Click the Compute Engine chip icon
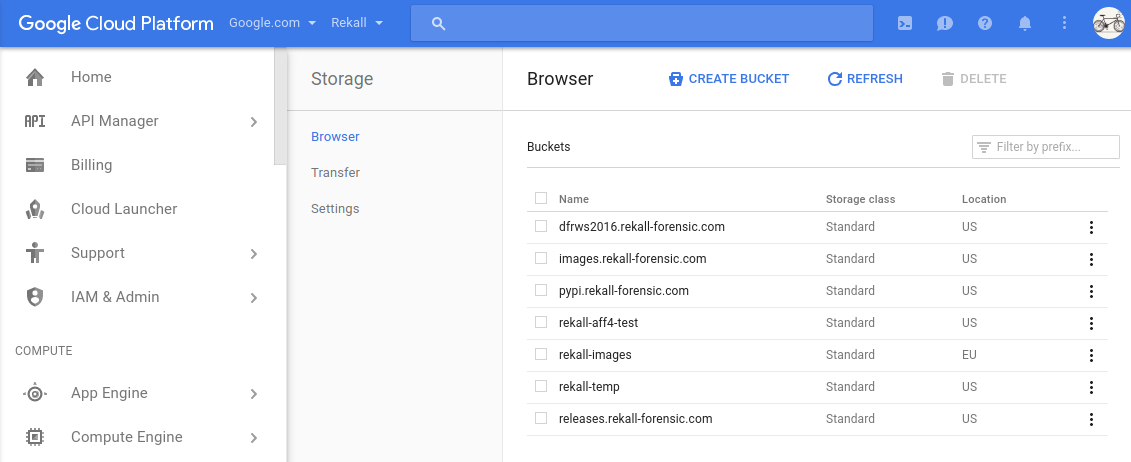 35,437
